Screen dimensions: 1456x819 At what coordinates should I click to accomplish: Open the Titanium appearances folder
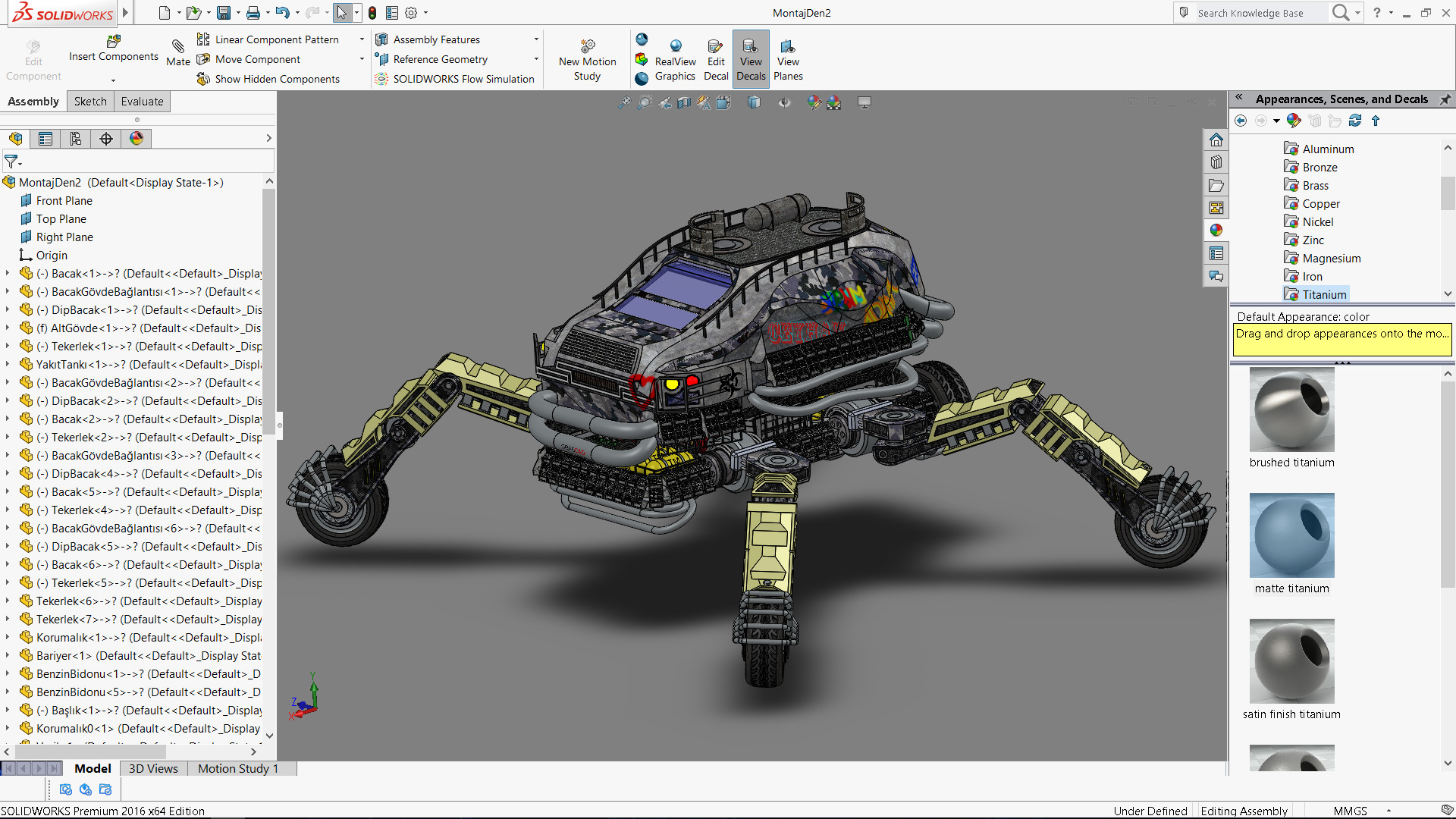point(1324,295)
